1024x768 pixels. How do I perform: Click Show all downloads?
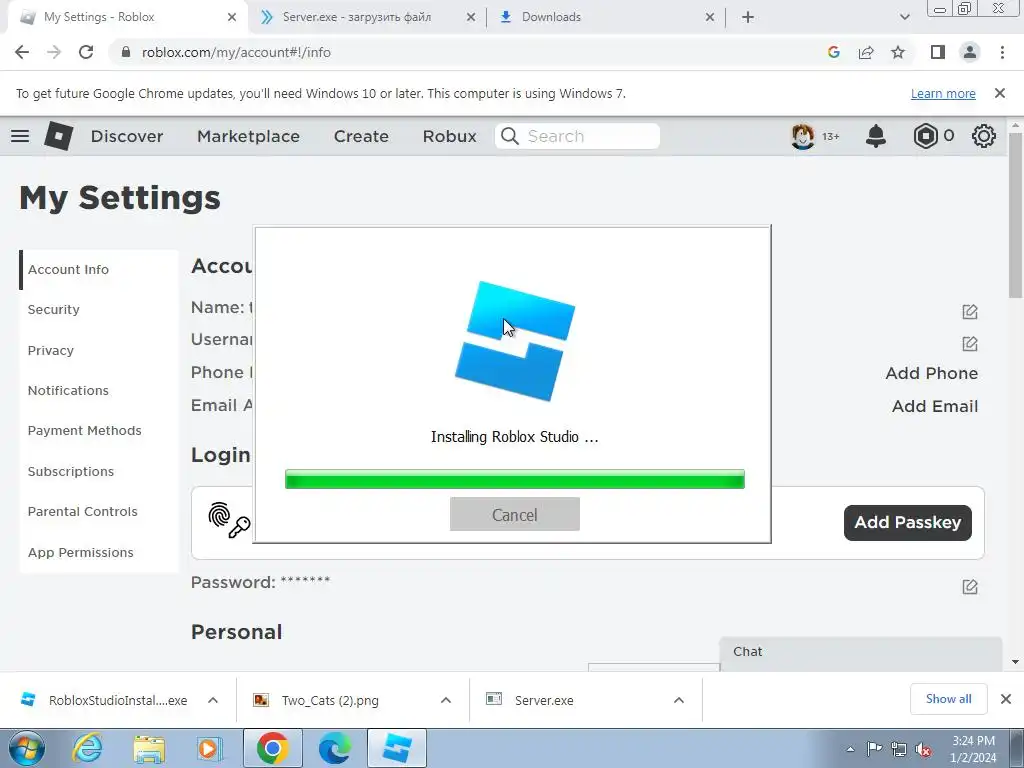tap(948, 699)
